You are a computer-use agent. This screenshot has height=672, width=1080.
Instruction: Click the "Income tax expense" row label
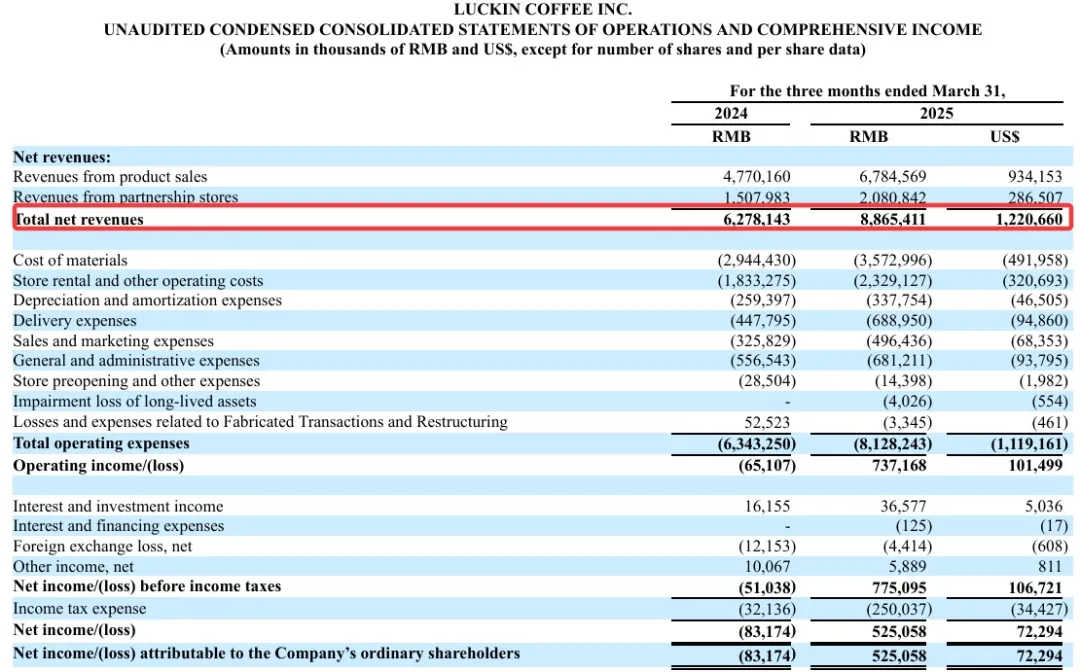[x=79, y=609]
